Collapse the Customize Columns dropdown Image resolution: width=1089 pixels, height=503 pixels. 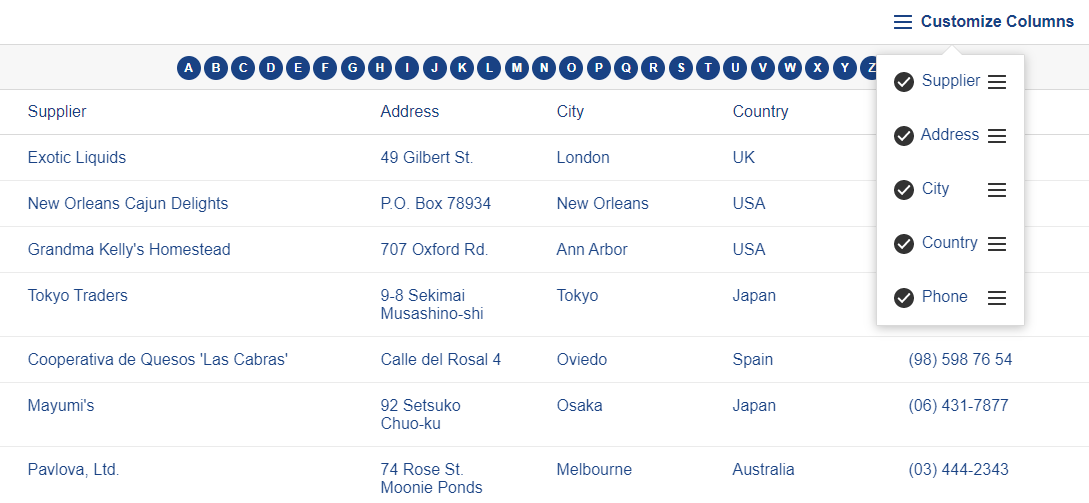tap(996, 22)
